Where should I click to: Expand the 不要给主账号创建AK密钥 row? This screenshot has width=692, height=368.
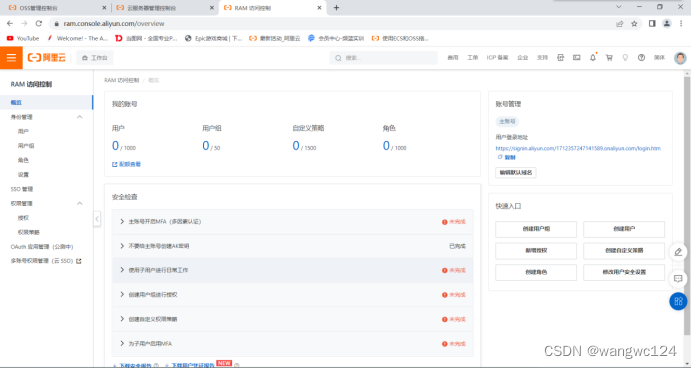pos(292,246)
